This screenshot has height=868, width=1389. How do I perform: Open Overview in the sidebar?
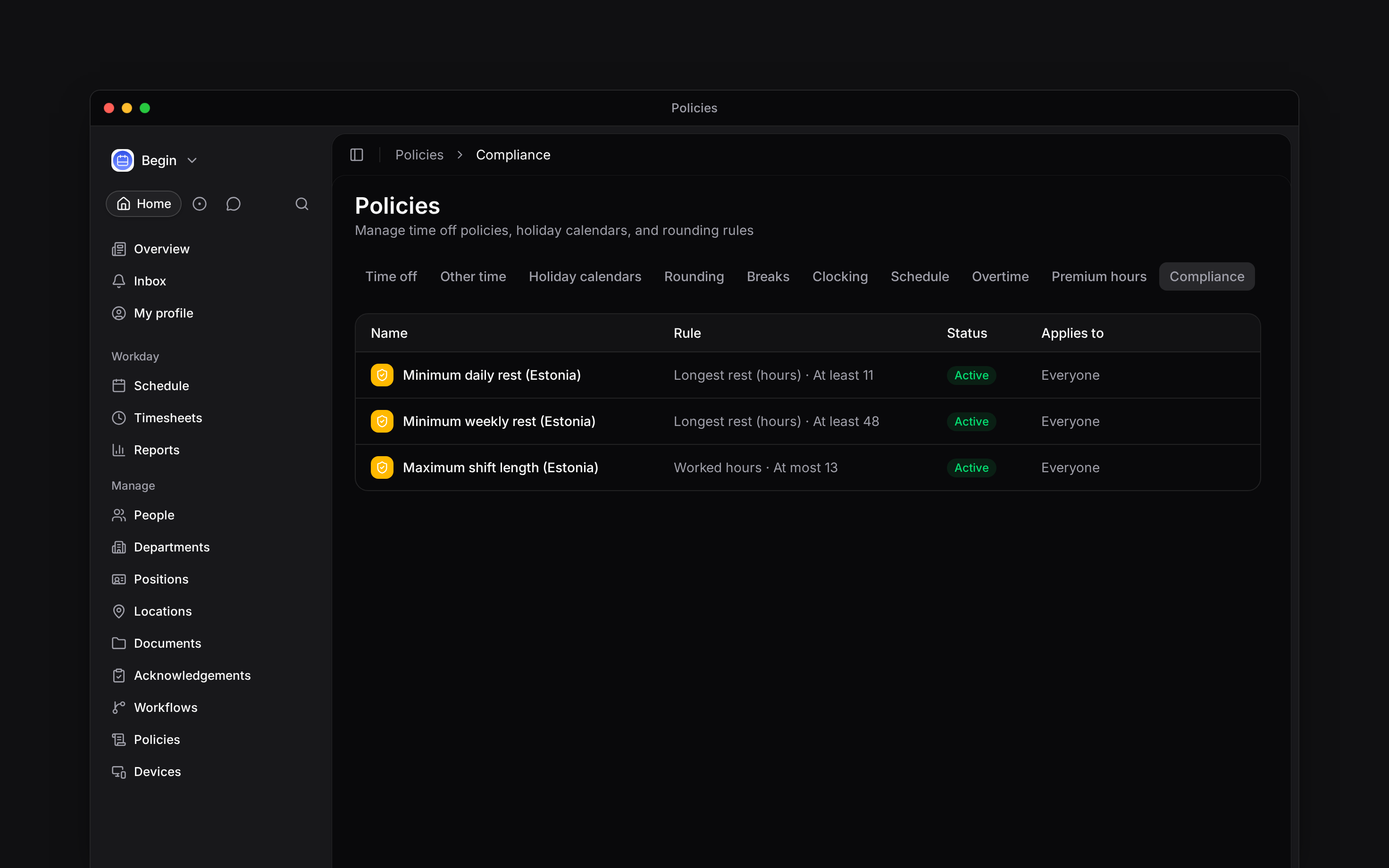161,249
